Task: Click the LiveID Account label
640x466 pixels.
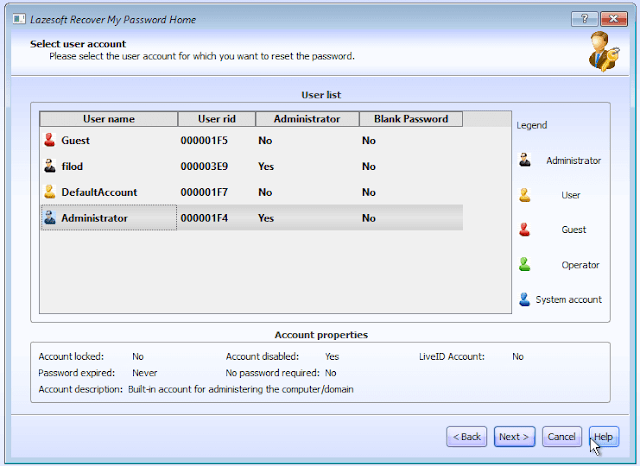Action: pos(451,356)
